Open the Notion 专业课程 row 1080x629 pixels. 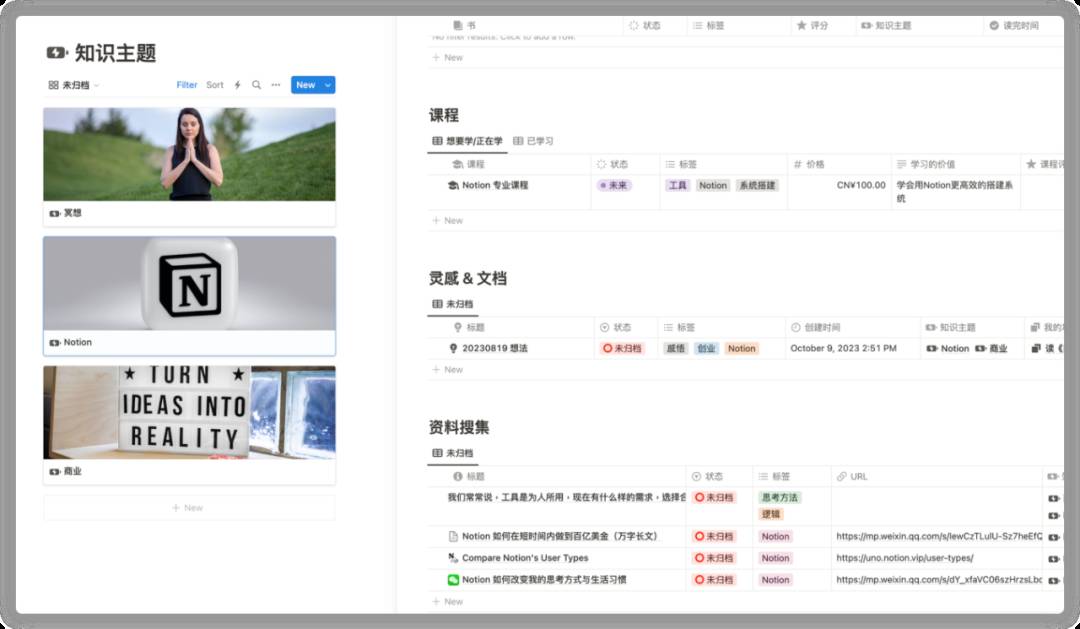(x=495, y=185)
